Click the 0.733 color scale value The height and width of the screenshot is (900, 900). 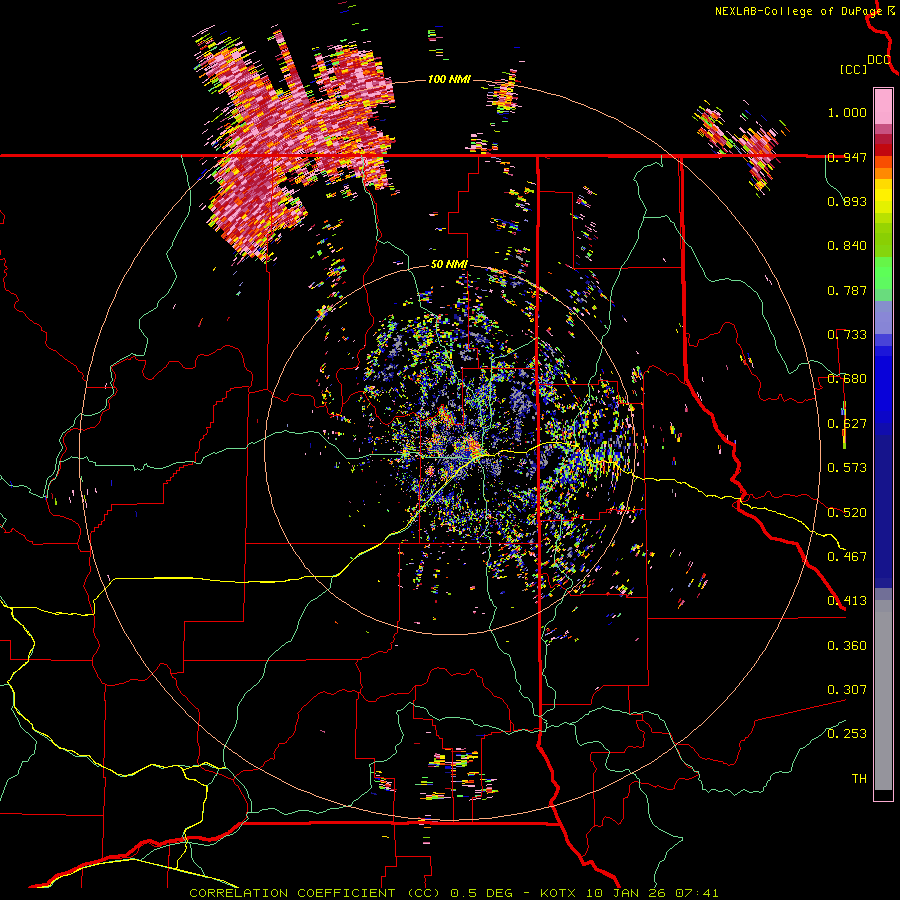tap(847, 335)
